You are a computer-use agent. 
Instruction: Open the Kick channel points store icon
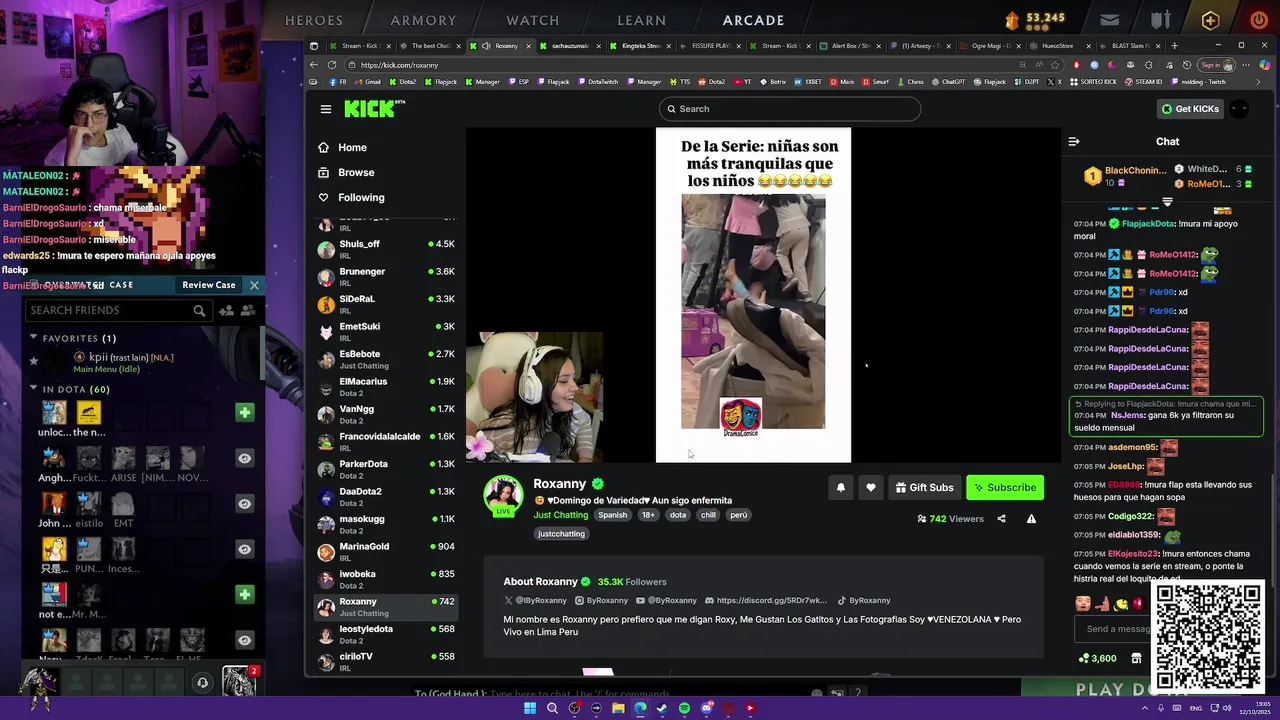coord(1136,658)
